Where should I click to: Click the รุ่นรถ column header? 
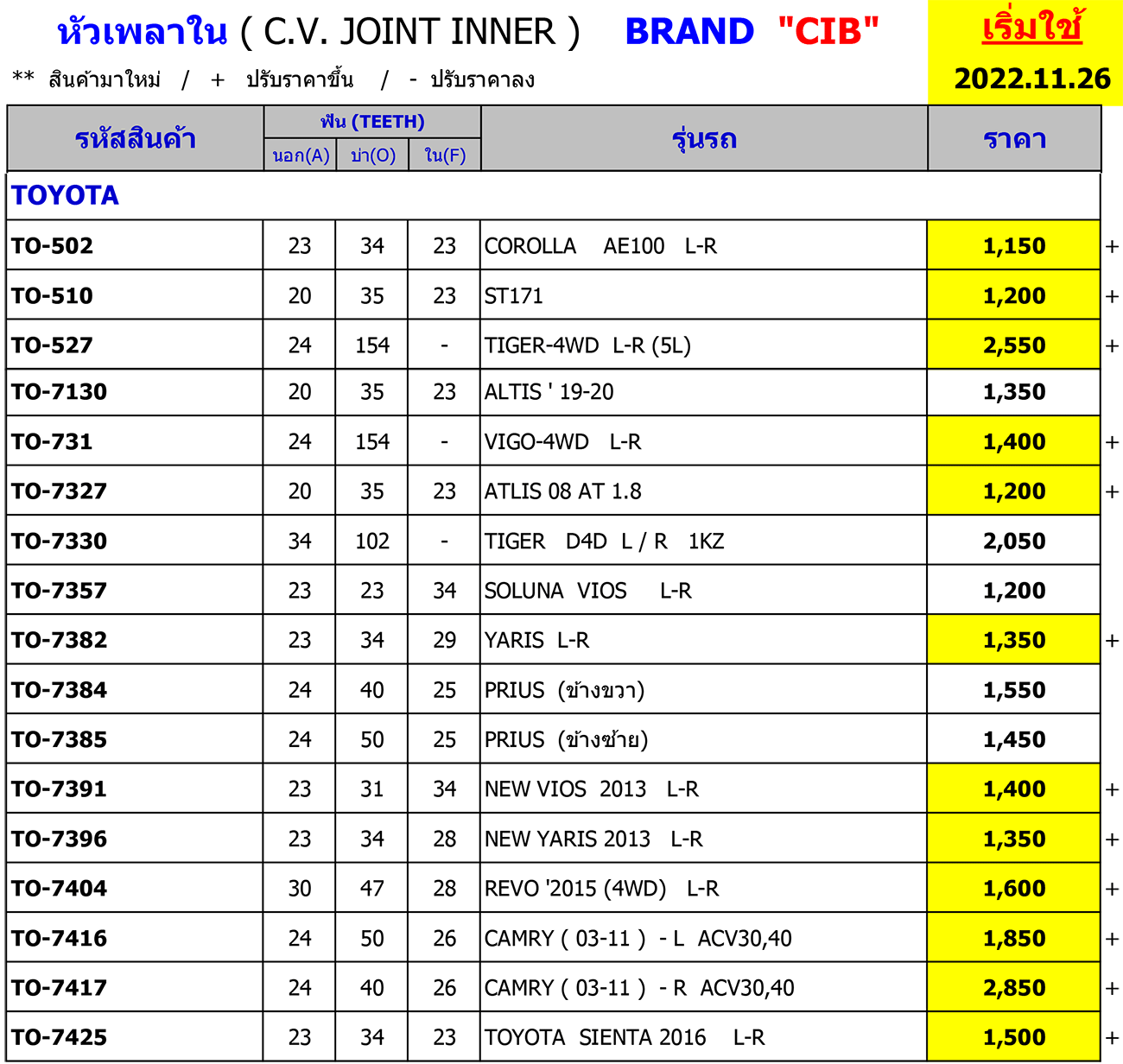pos(704,139)
